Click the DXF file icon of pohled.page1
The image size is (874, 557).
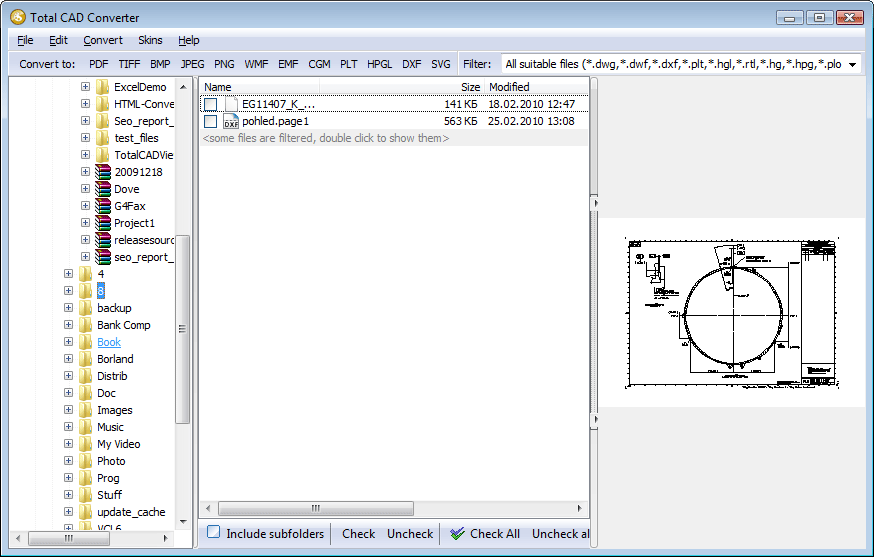(x=231, y=121)
